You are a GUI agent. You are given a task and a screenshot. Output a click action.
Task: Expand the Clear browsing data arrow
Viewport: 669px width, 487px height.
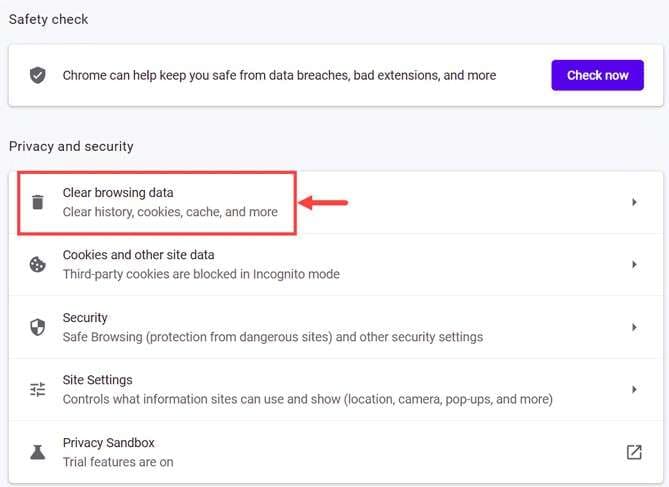click(634, 202)
